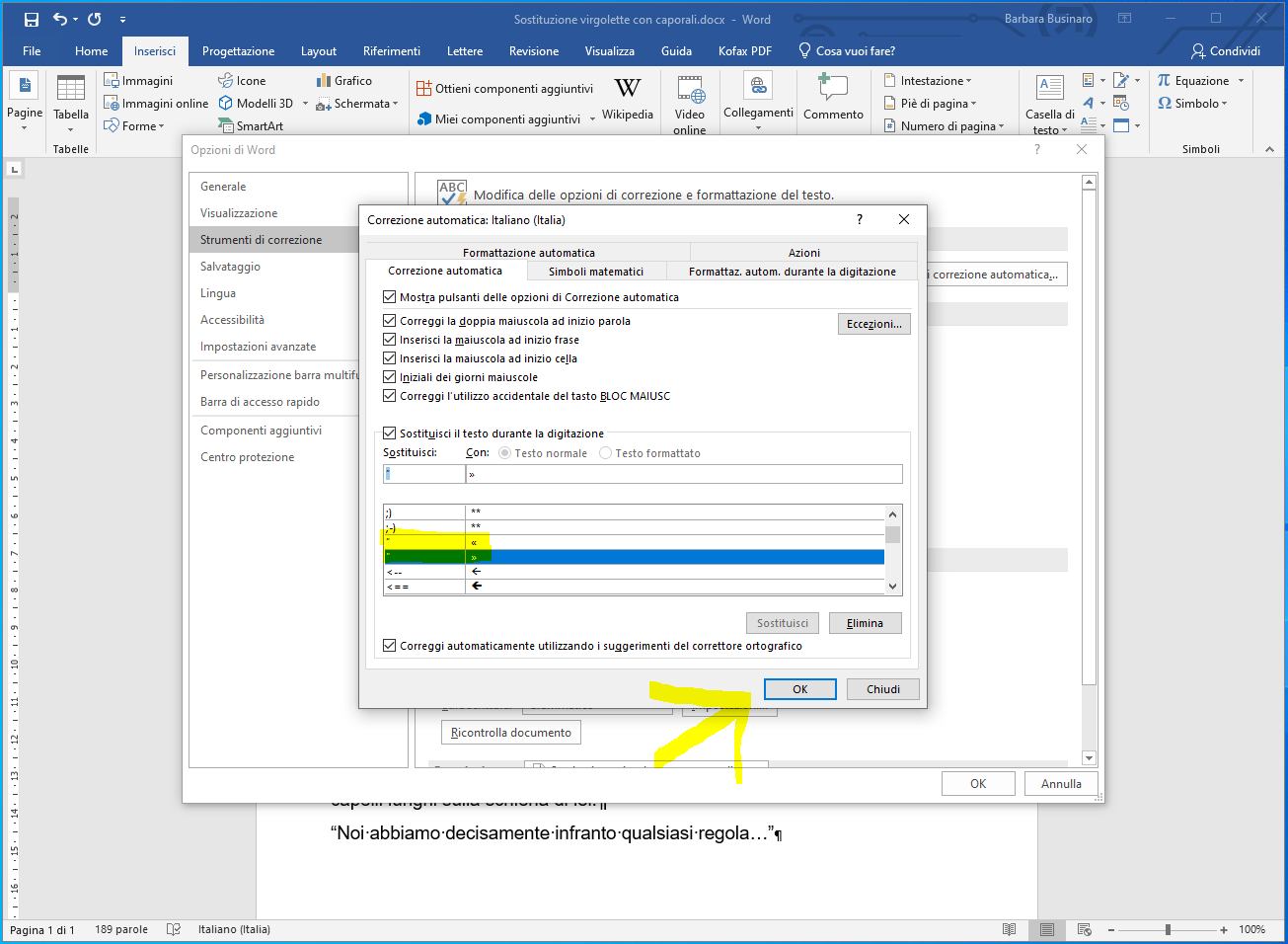This screenshot has height=944, width=1288.
Task: Click the Undo arrow icon
Action: (61, 19)
